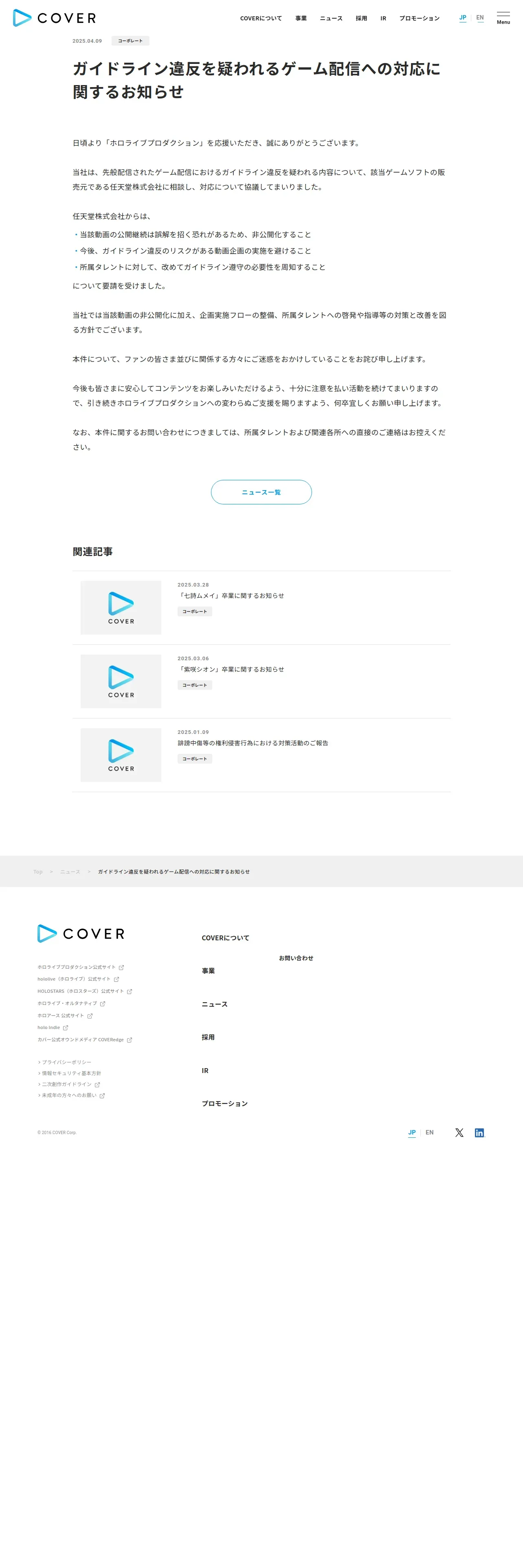Click IR in the footer navigation
Screen dimensions: 523x1568
click(205, 1071)
